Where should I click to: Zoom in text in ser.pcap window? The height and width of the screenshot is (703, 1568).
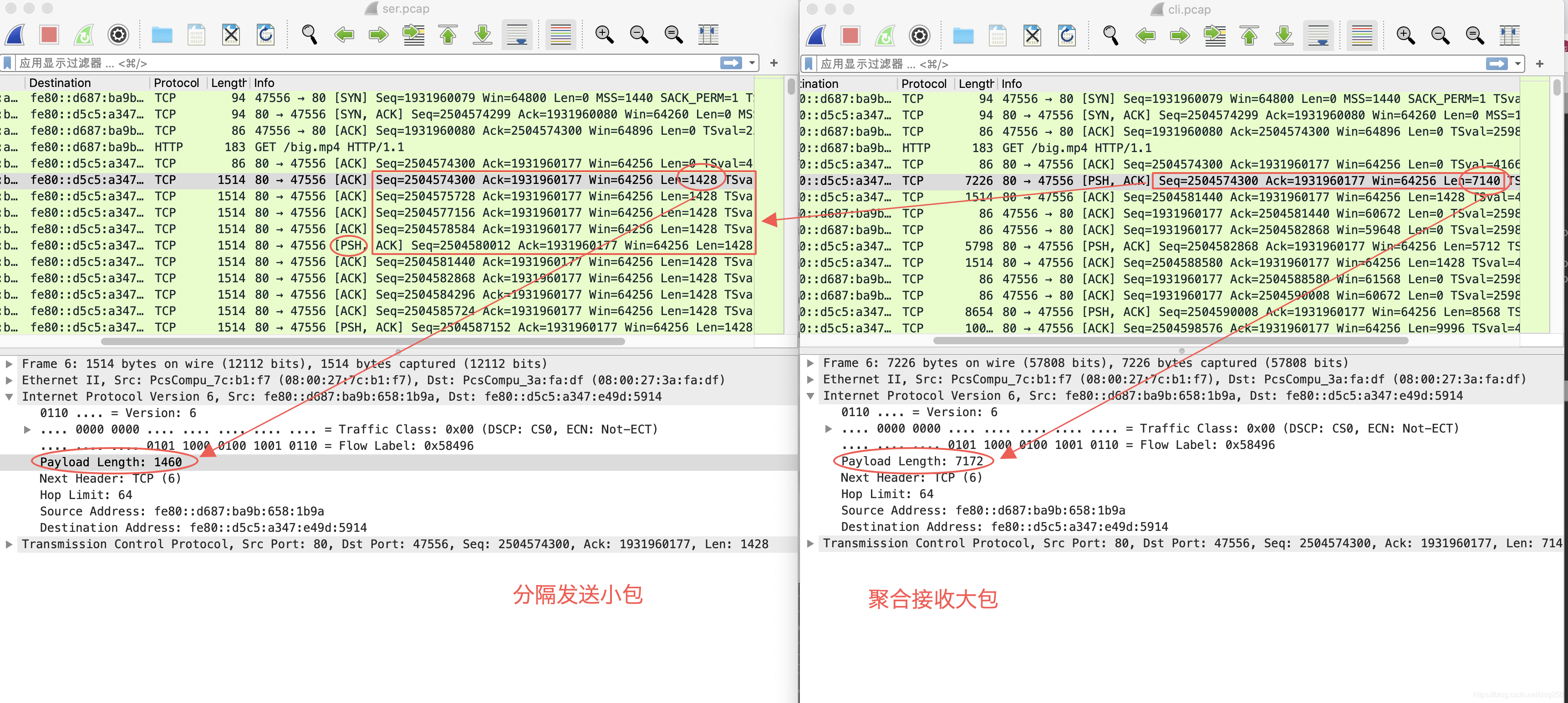[x=604, y=35]
